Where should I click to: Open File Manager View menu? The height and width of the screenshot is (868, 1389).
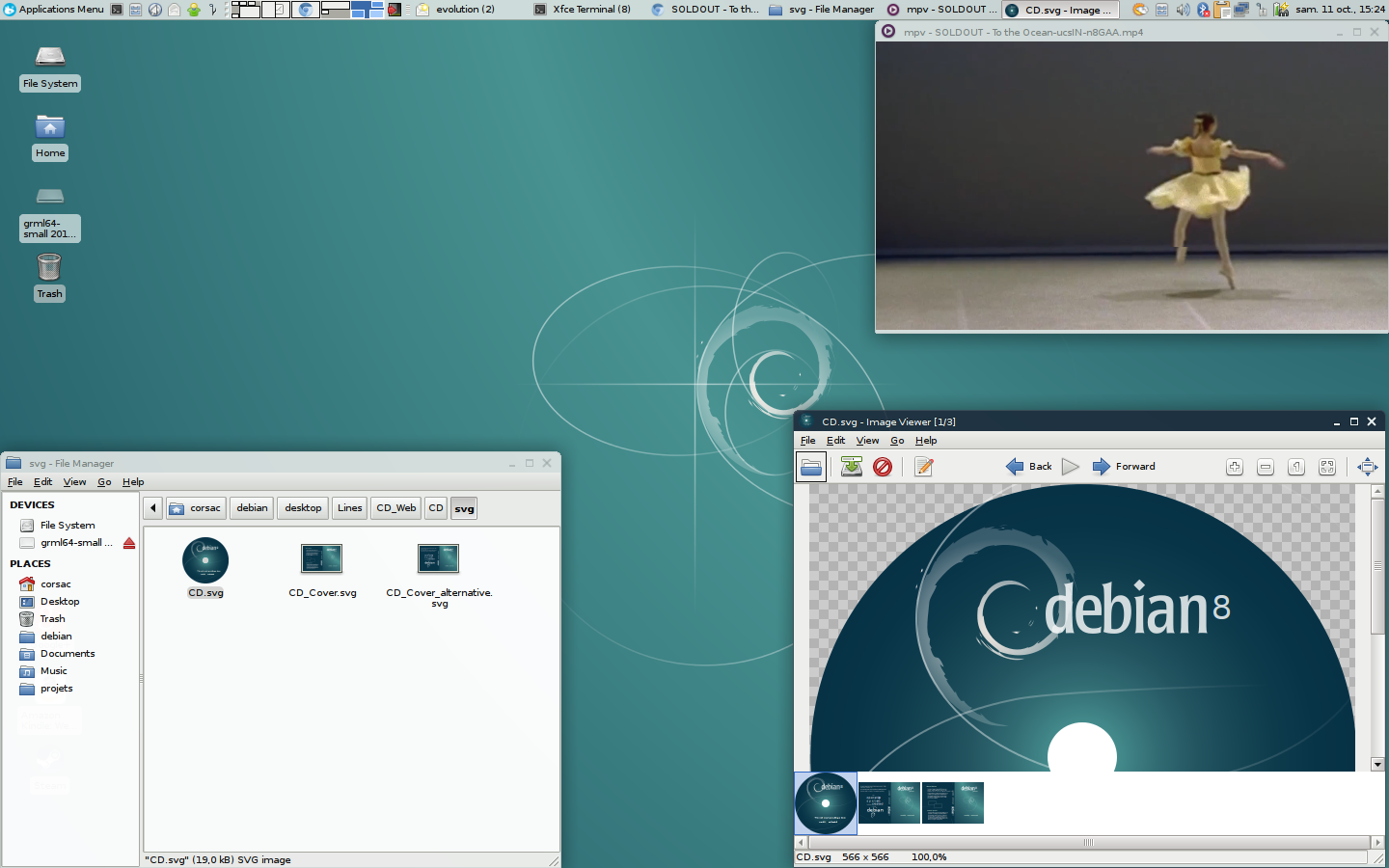pyautogui.click(x=75, y=482)
